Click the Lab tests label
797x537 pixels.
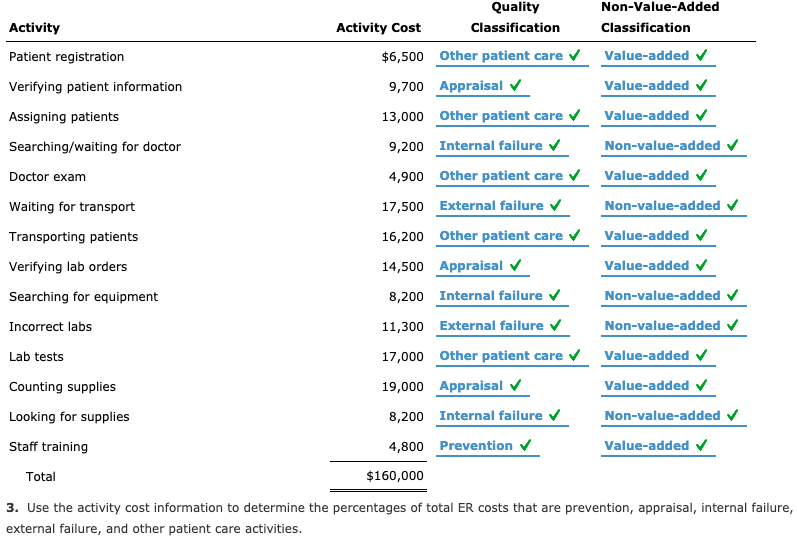tap(36, 356)
